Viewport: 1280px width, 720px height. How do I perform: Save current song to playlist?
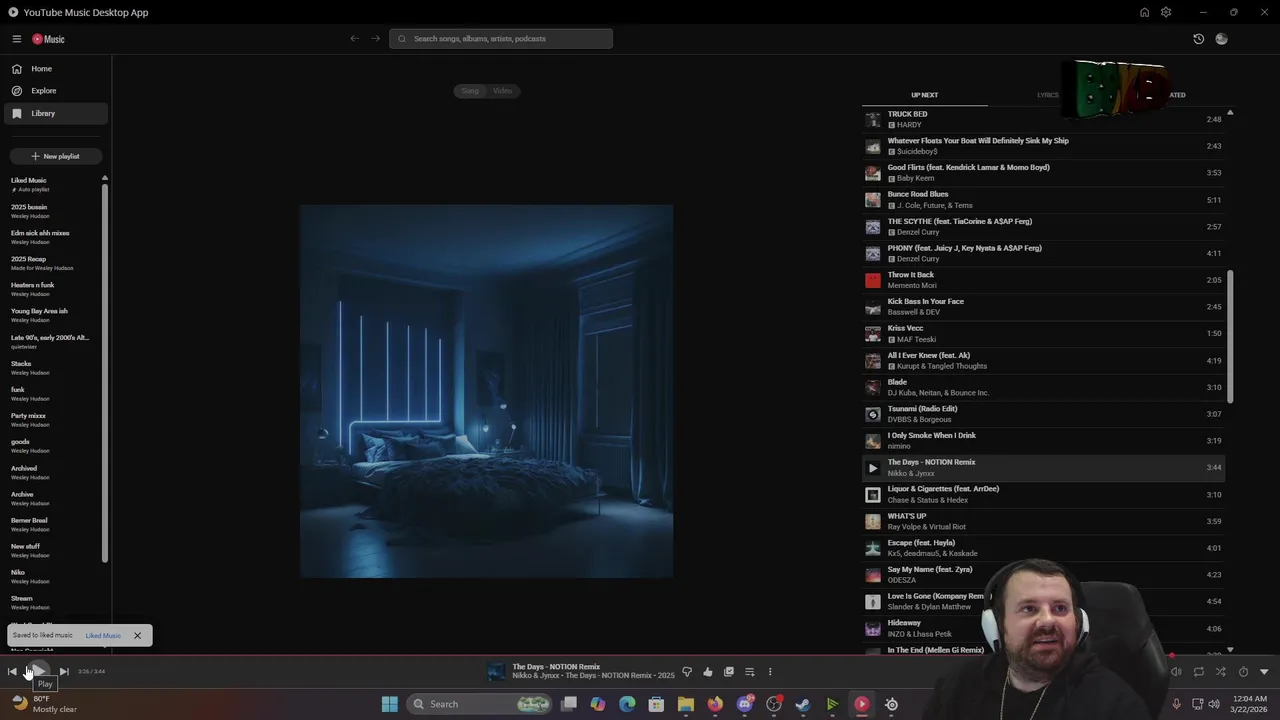pyautogui.click(x=729, y=672)
